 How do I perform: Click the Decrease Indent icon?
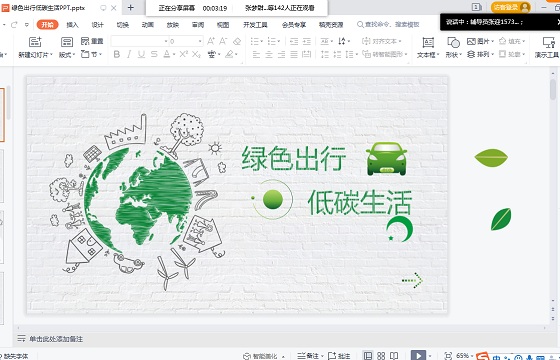click(294, 41)
